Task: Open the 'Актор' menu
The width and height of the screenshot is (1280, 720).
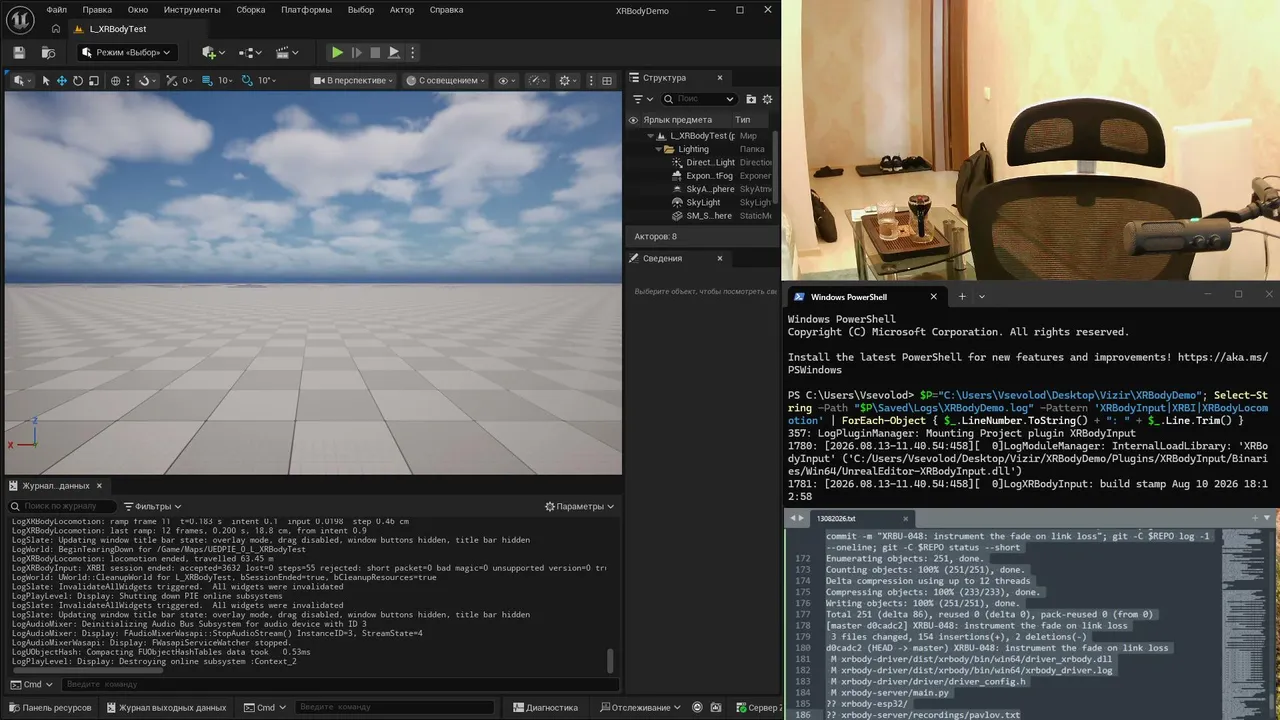Action: (x=402, y=10)
